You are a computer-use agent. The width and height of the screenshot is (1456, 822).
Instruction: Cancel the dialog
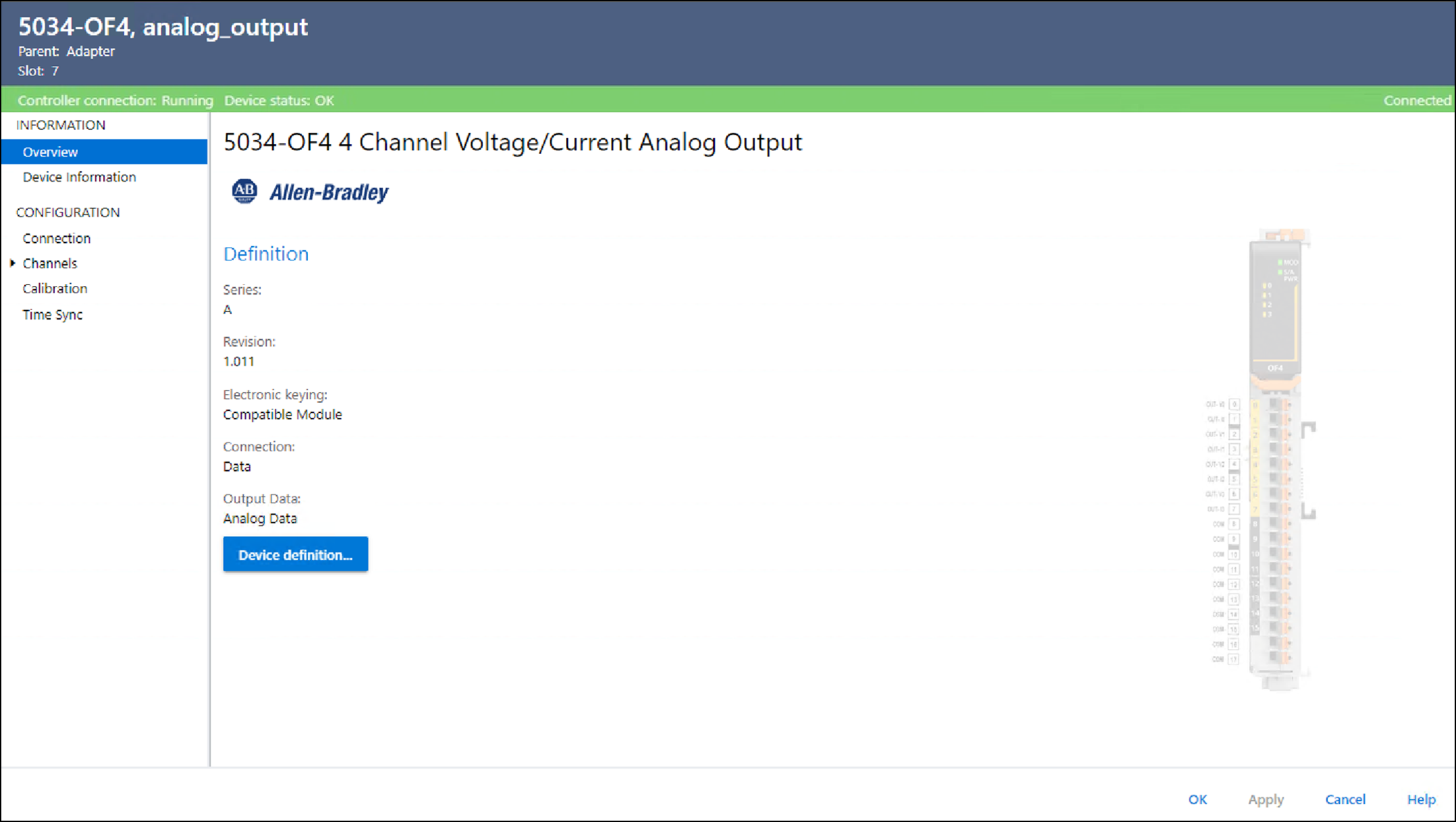1345,799
